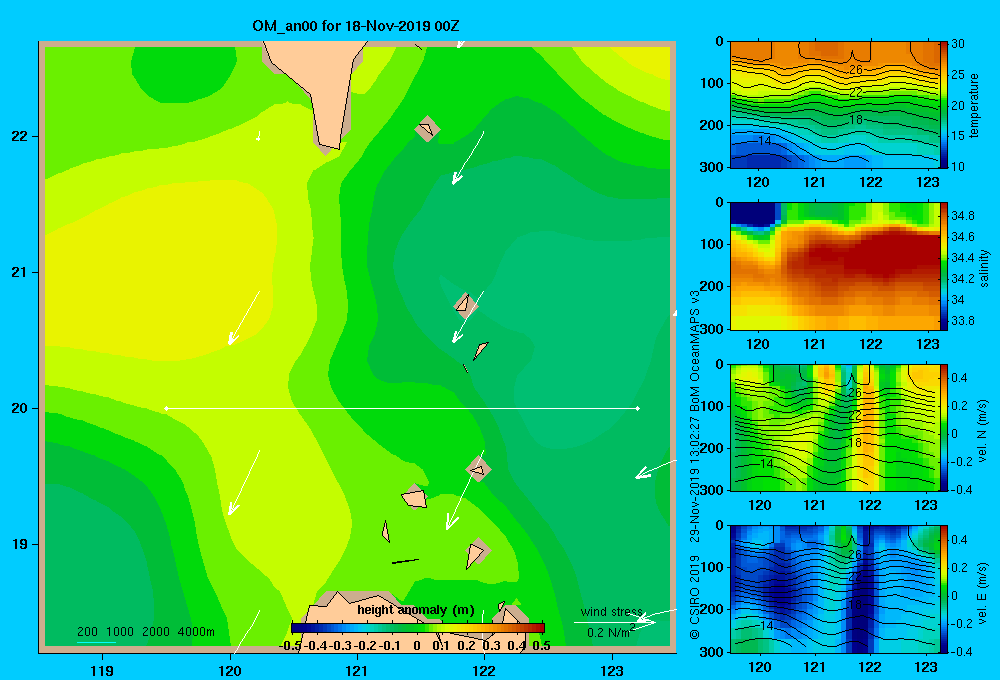Click the vertical 'temperature' axis label
1000x680 pixels.
(974, 105)
